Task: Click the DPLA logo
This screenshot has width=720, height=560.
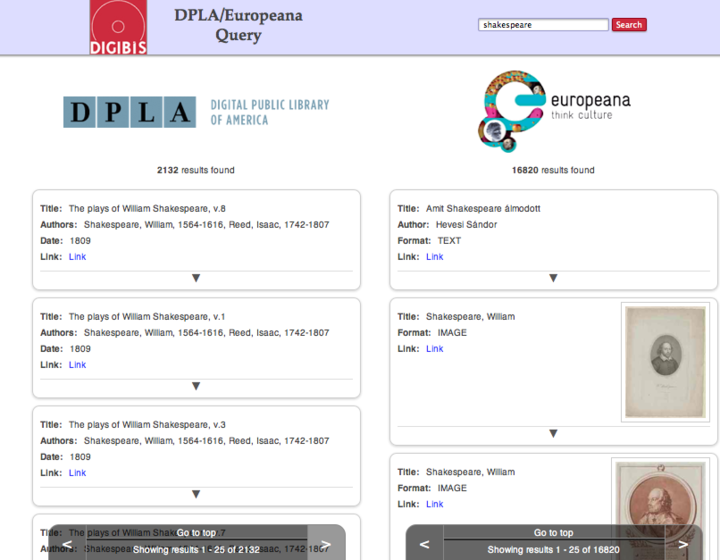Action: pyautogui.click(x=129, y=112)
